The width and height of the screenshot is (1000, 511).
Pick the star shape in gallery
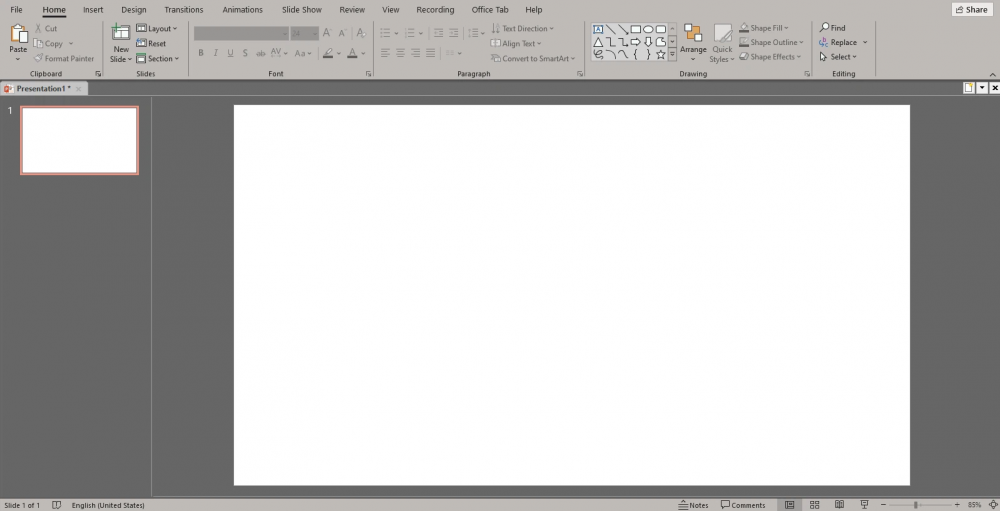pos(661,55)
